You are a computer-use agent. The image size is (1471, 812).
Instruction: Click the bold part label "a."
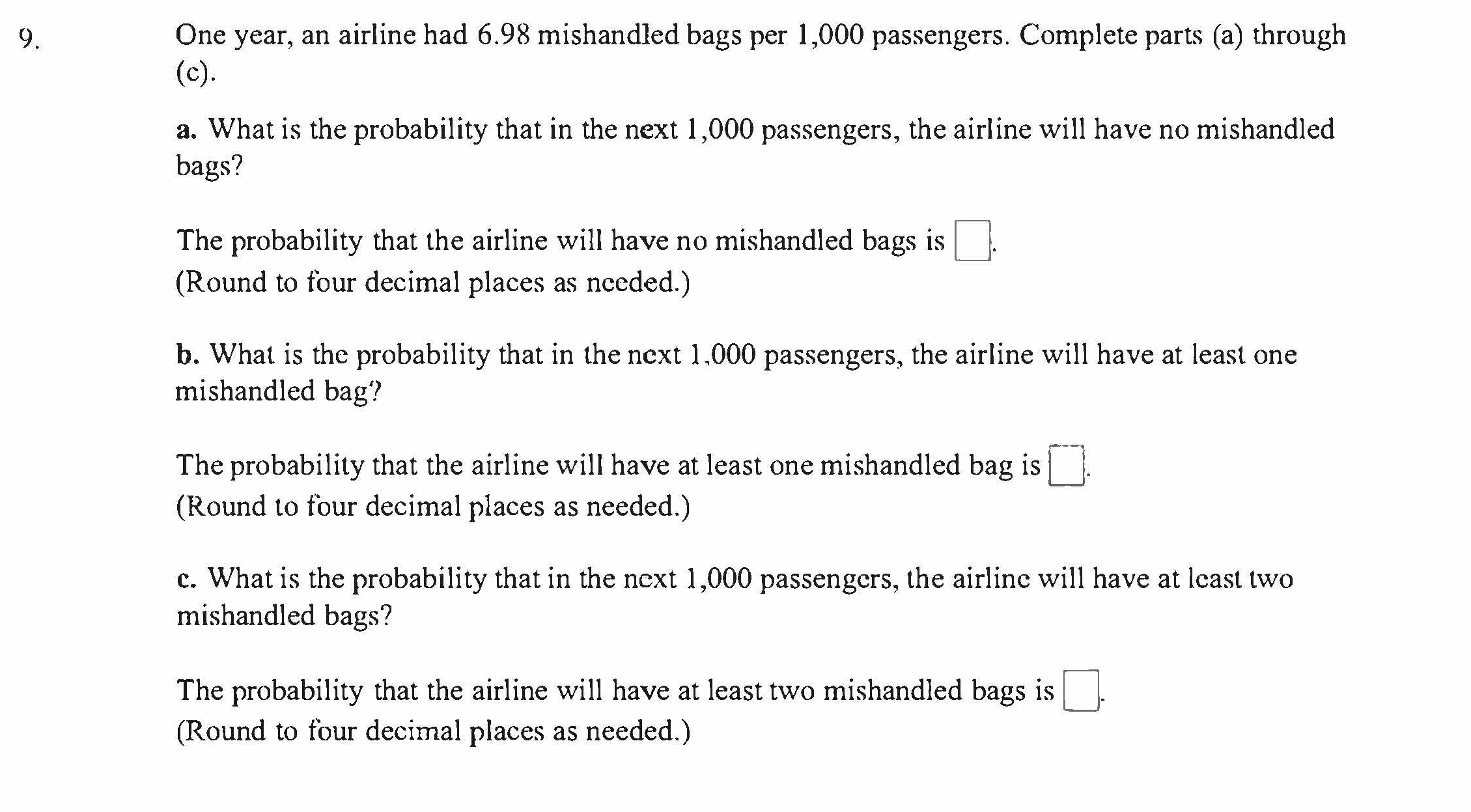pyautogui.click(x=186, y=130)
